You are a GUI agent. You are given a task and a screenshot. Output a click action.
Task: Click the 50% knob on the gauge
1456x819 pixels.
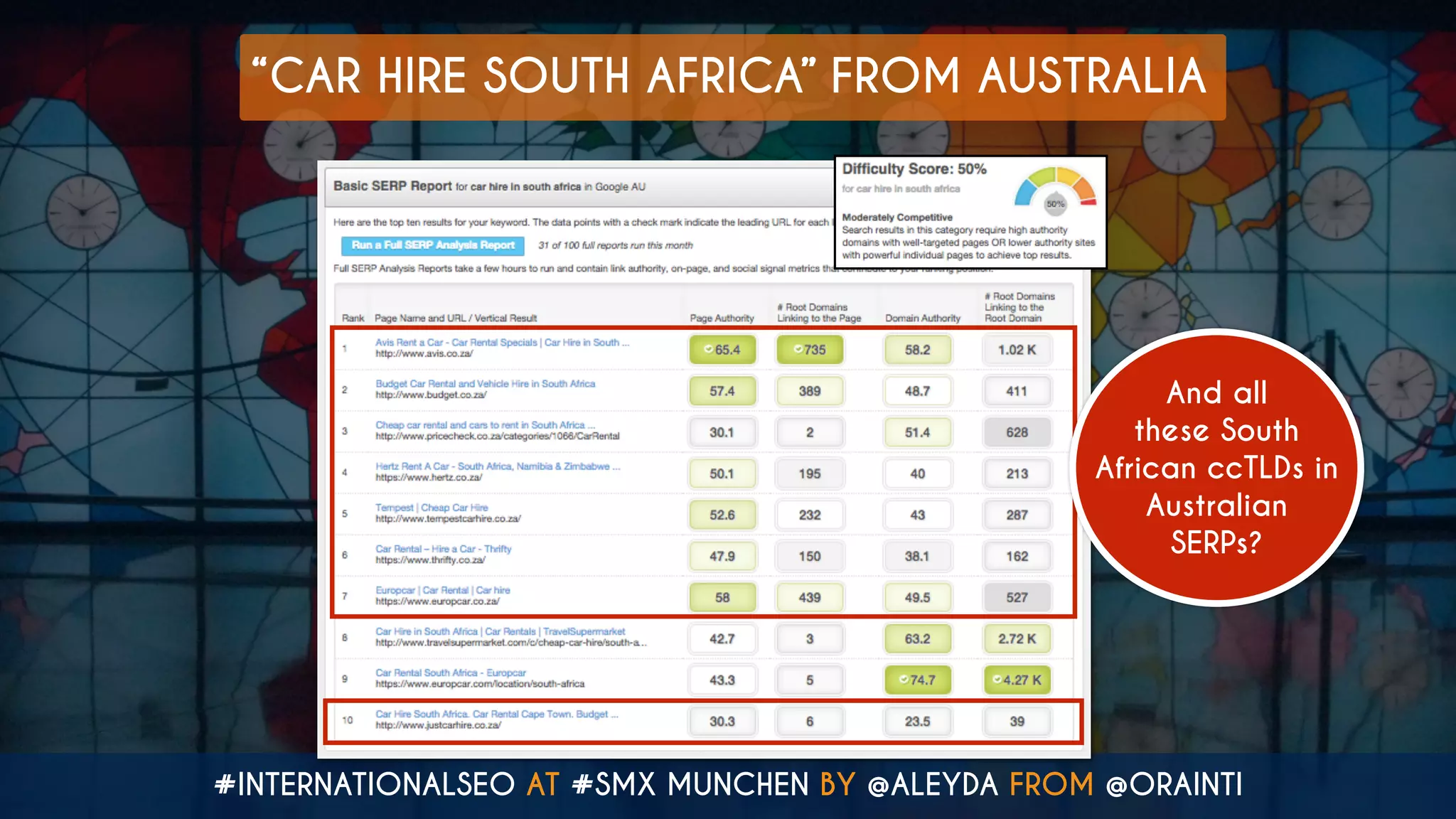[x=1056, y=204]
